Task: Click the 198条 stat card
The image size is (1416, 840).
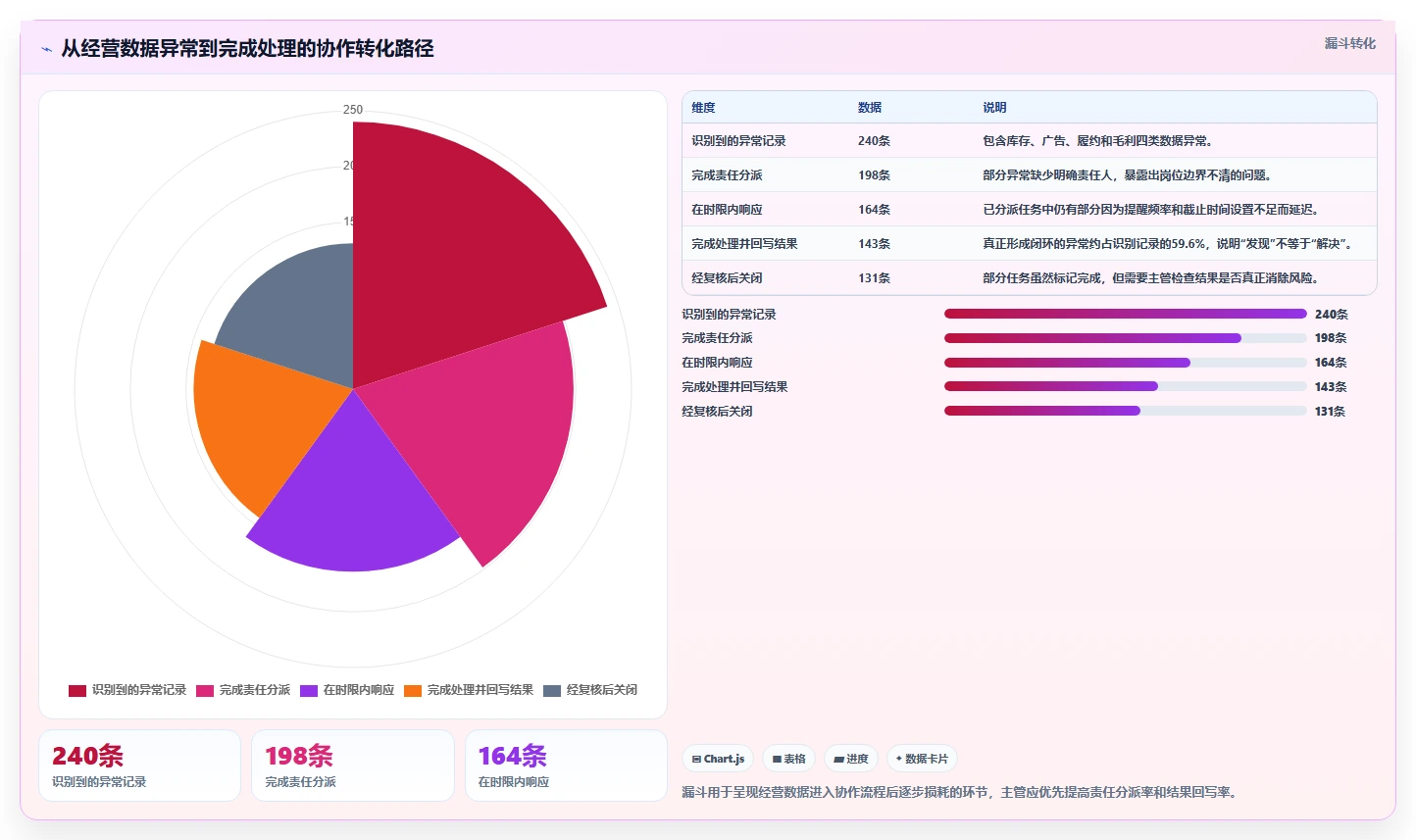Action: tap(353, 766)
